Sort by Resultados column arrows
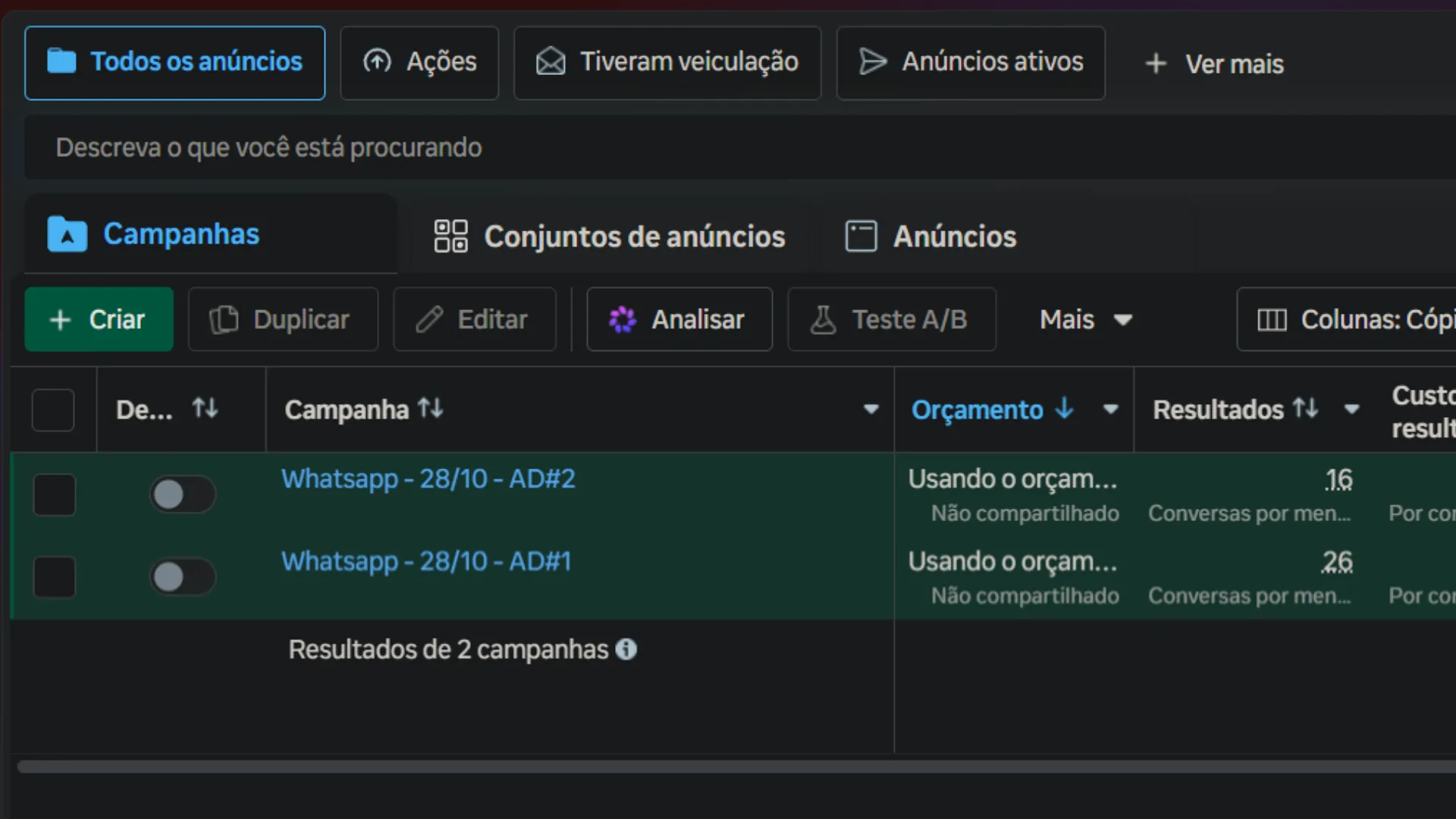This screenshot has height=819, width=1456. [1306, 409]
